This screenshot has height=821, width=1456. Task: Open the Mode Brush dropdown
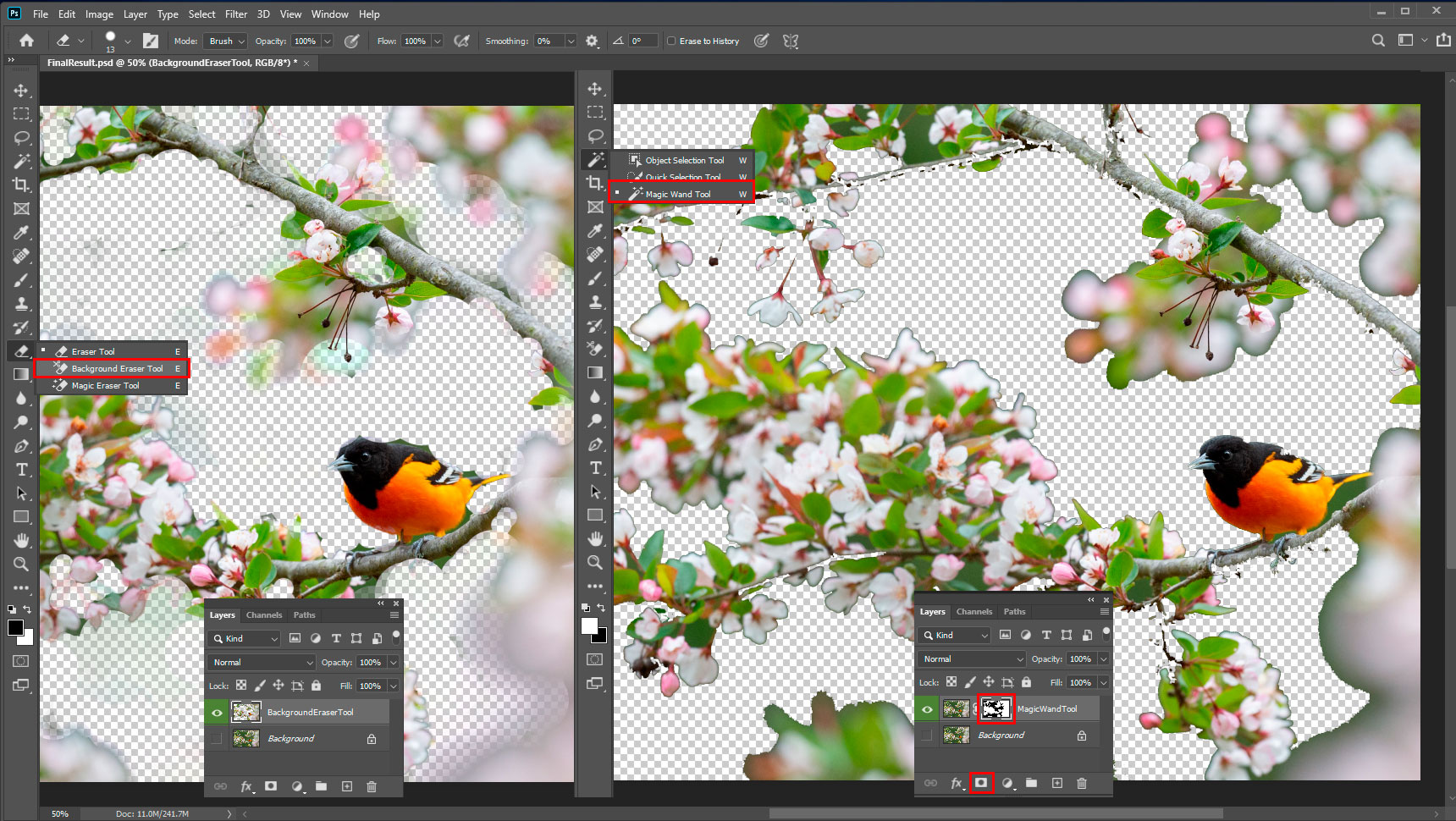coord(227,41)
